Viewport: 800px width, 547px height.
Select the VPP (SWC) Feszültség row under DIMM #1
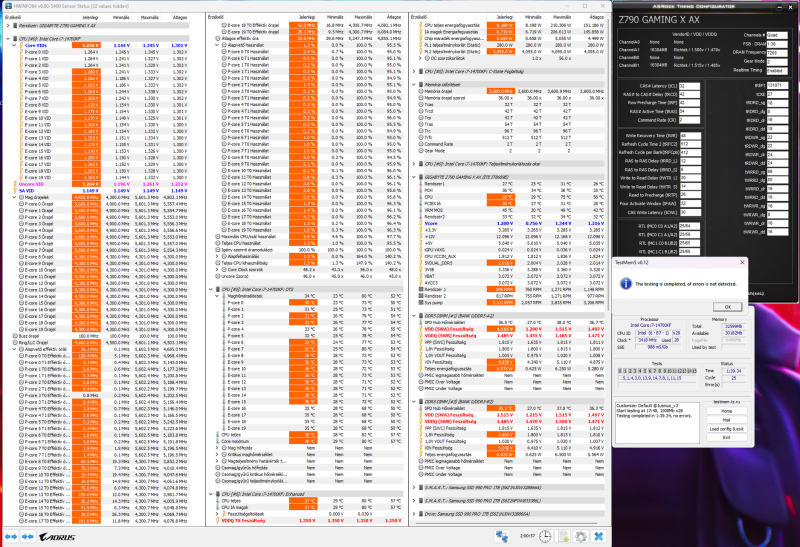509,342
